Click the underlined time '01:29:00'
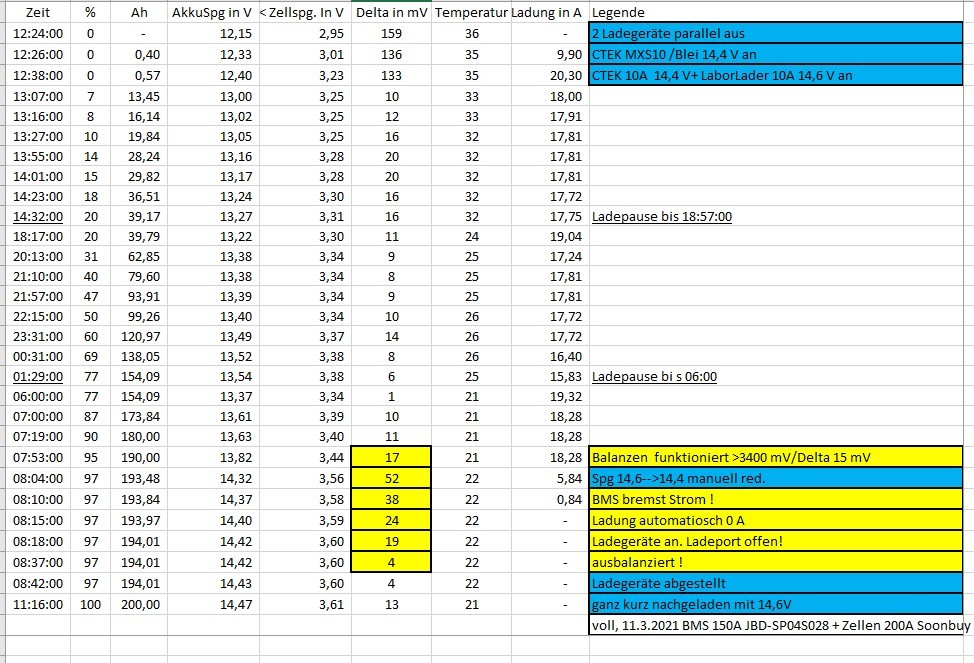The width and height of the screenshot is (974, 663). [38, 377]
